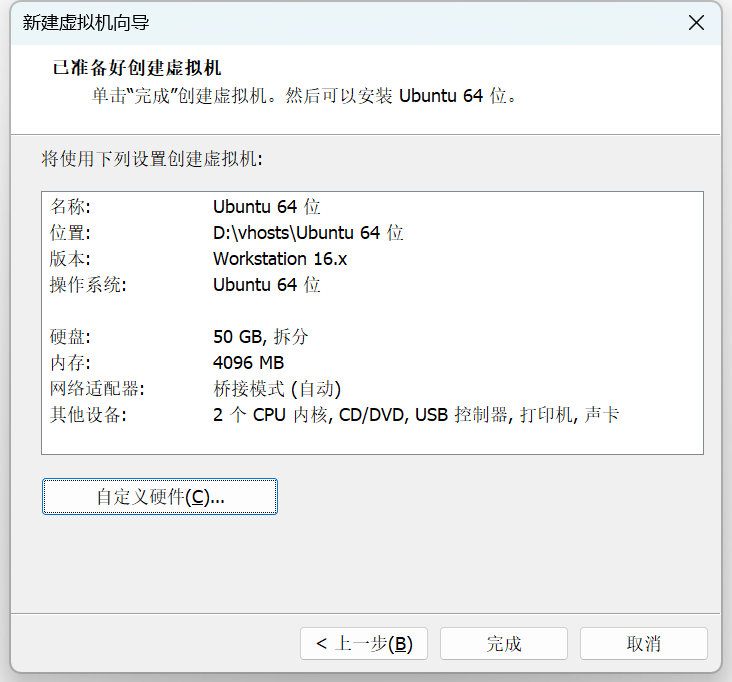This screenshot has height=682, width=732.
Task: Click the 桥接模式 (自动) network value
Action: click(277, 388)
